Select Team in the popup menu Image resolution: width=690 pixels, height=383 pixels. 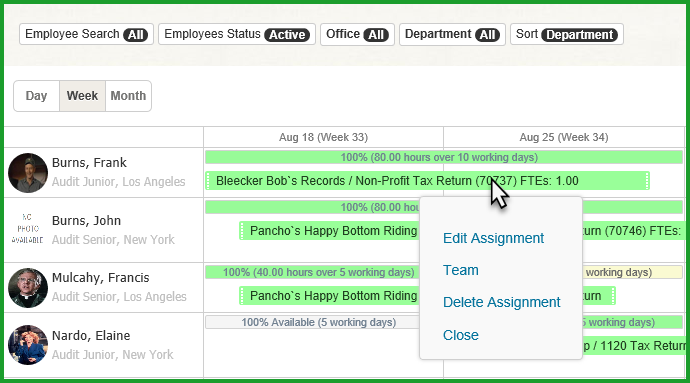[461, 270]
